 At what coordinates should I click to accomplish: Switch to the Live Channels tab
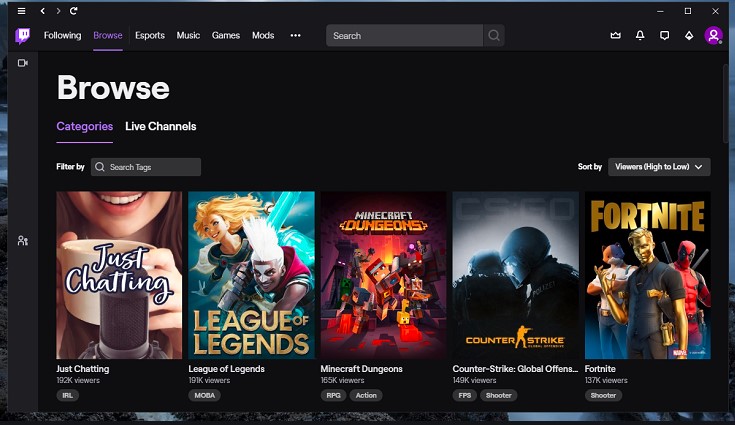(161, 127)
